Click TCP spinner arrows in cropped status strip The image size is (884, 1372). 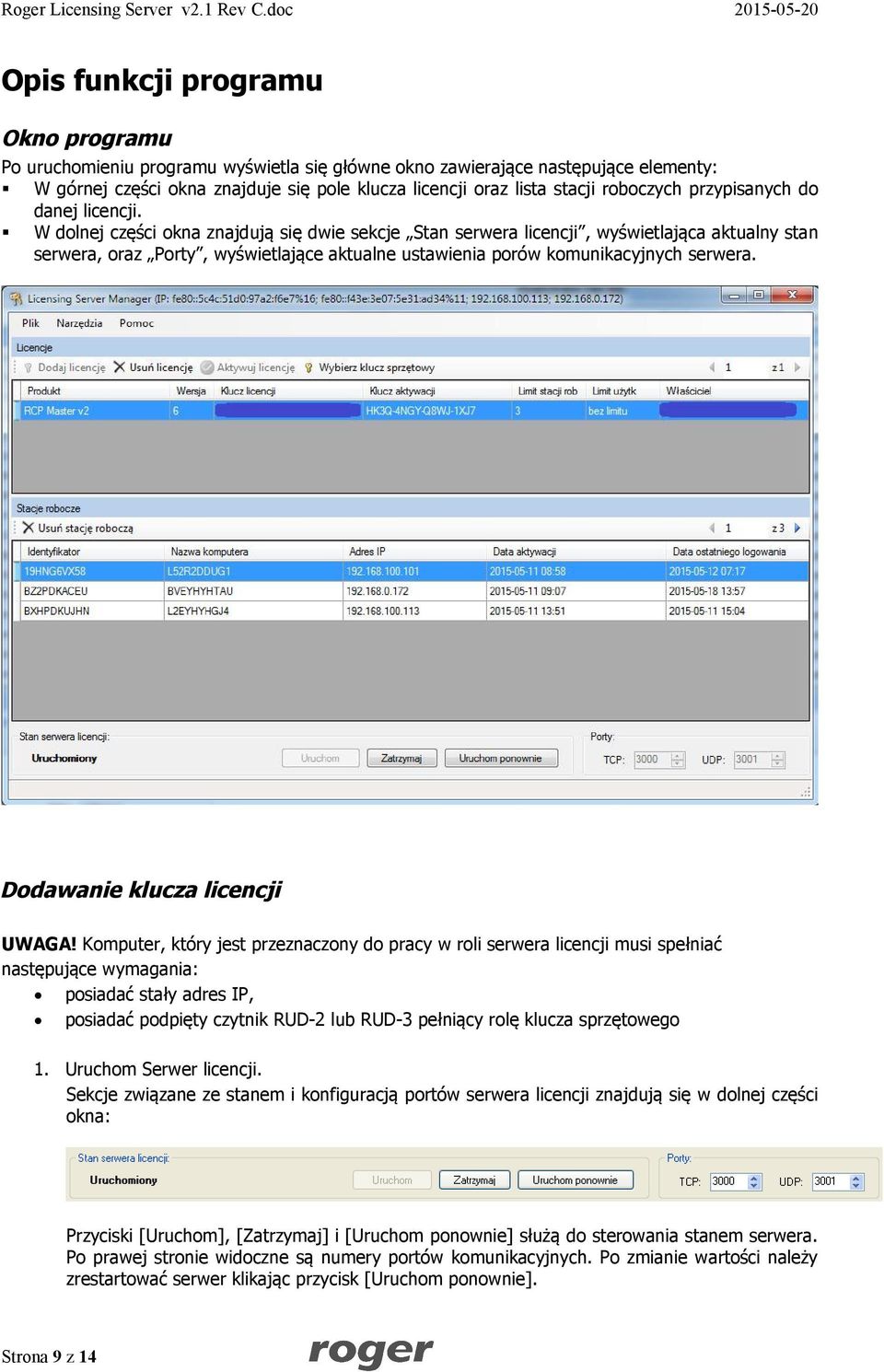tap(755, 1181)
